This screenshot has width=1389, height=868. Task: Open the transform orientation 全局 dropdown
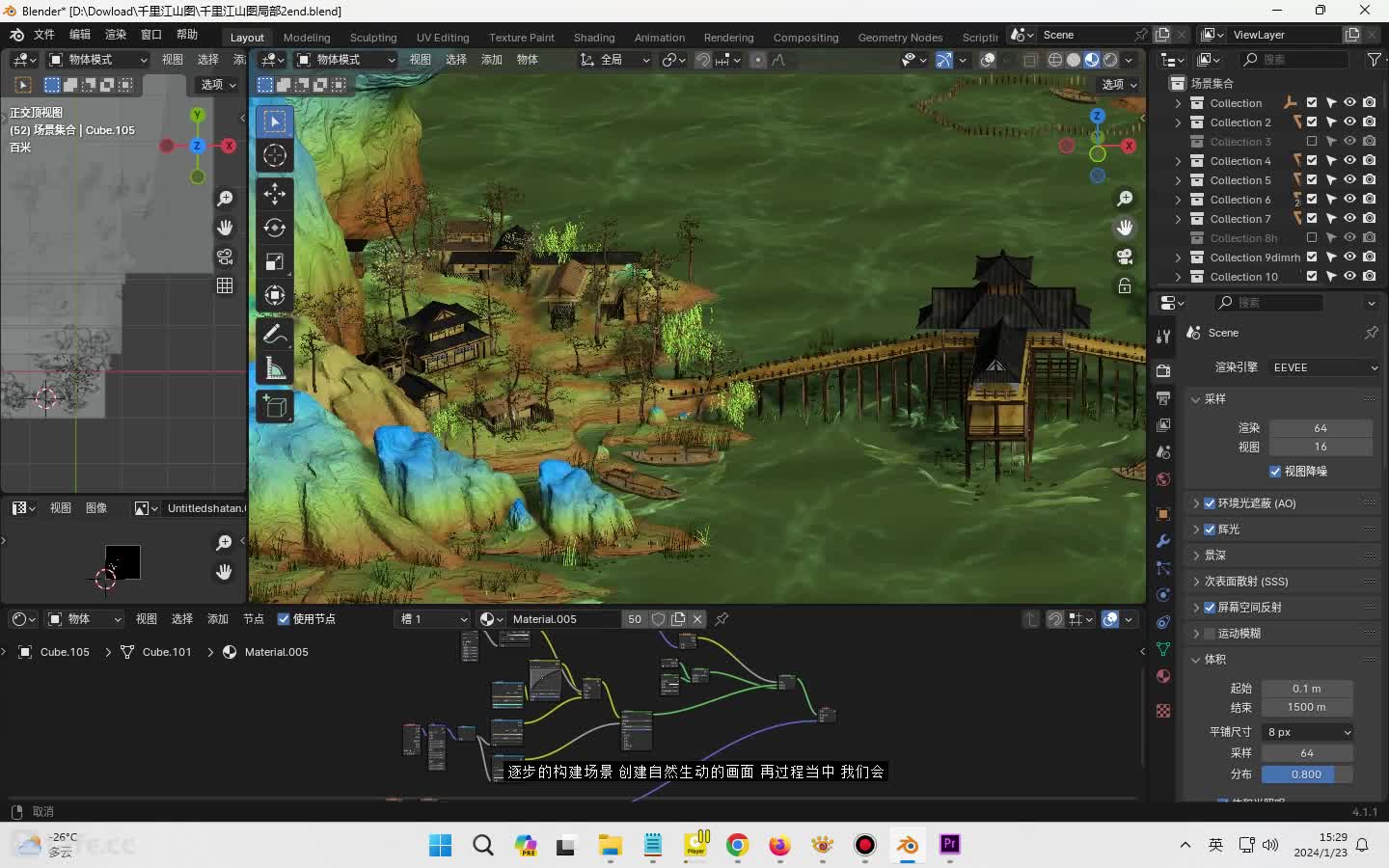(x=615, y=60)
